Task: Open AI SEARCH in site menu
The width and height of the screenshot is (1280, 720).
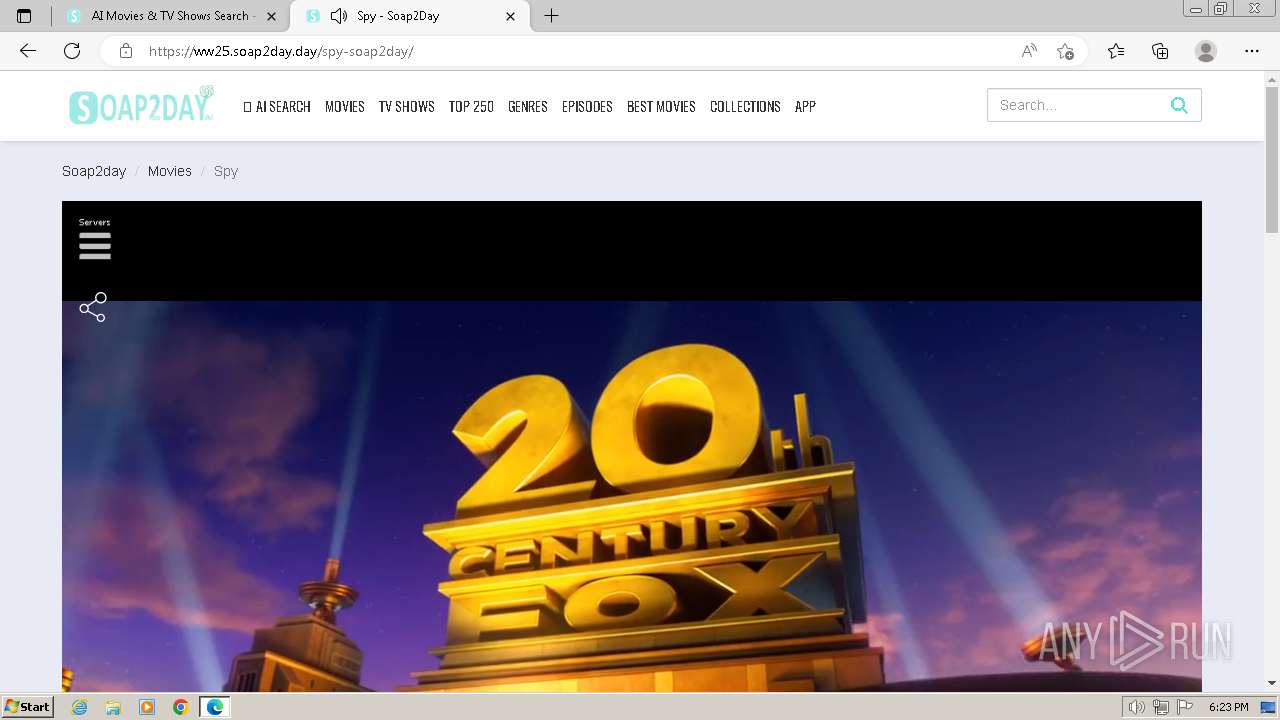Action: click(277, 106)
